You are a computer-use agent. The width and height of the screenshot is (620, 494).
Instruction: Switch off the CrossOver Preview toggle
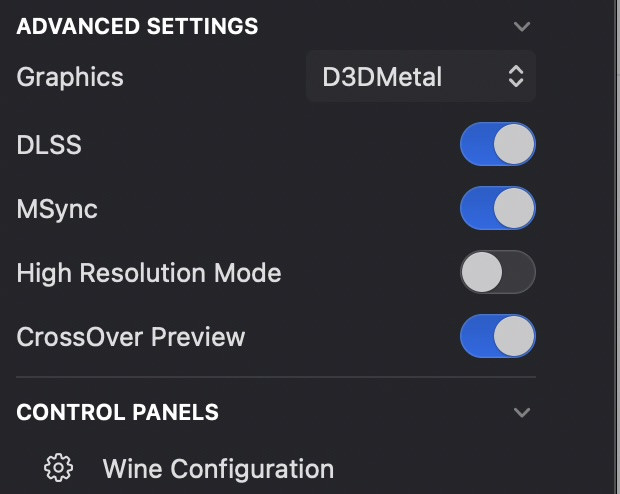coord(497,337)
